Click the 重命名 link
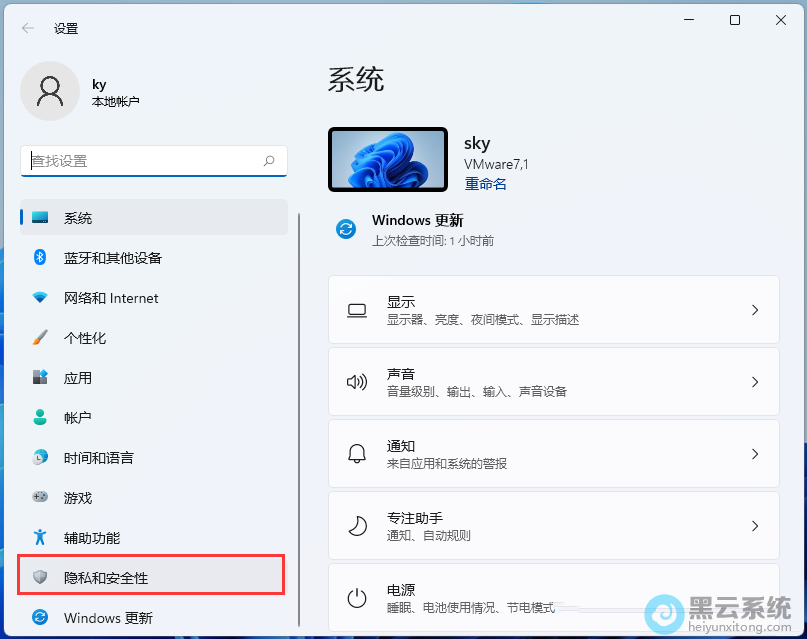The image size is (807, 639). 485,184
